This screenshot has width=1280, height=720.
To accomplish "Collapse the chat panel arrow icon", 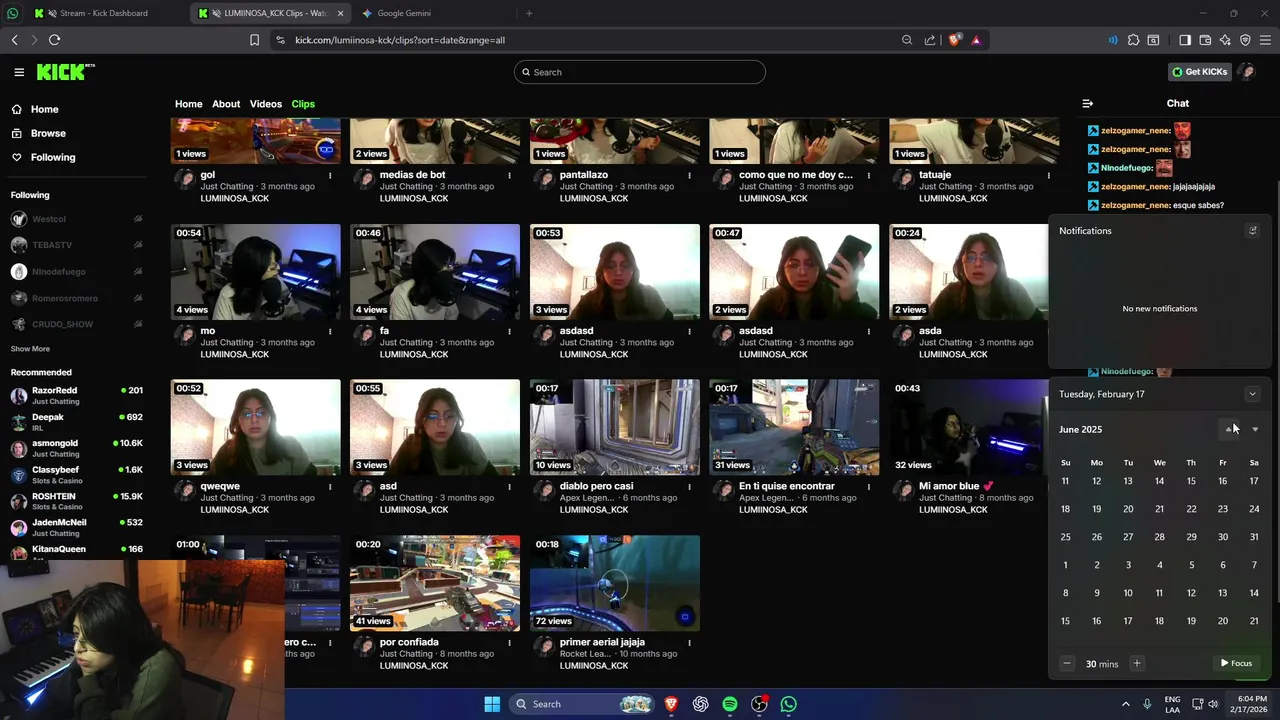I will pos(1088,104).
